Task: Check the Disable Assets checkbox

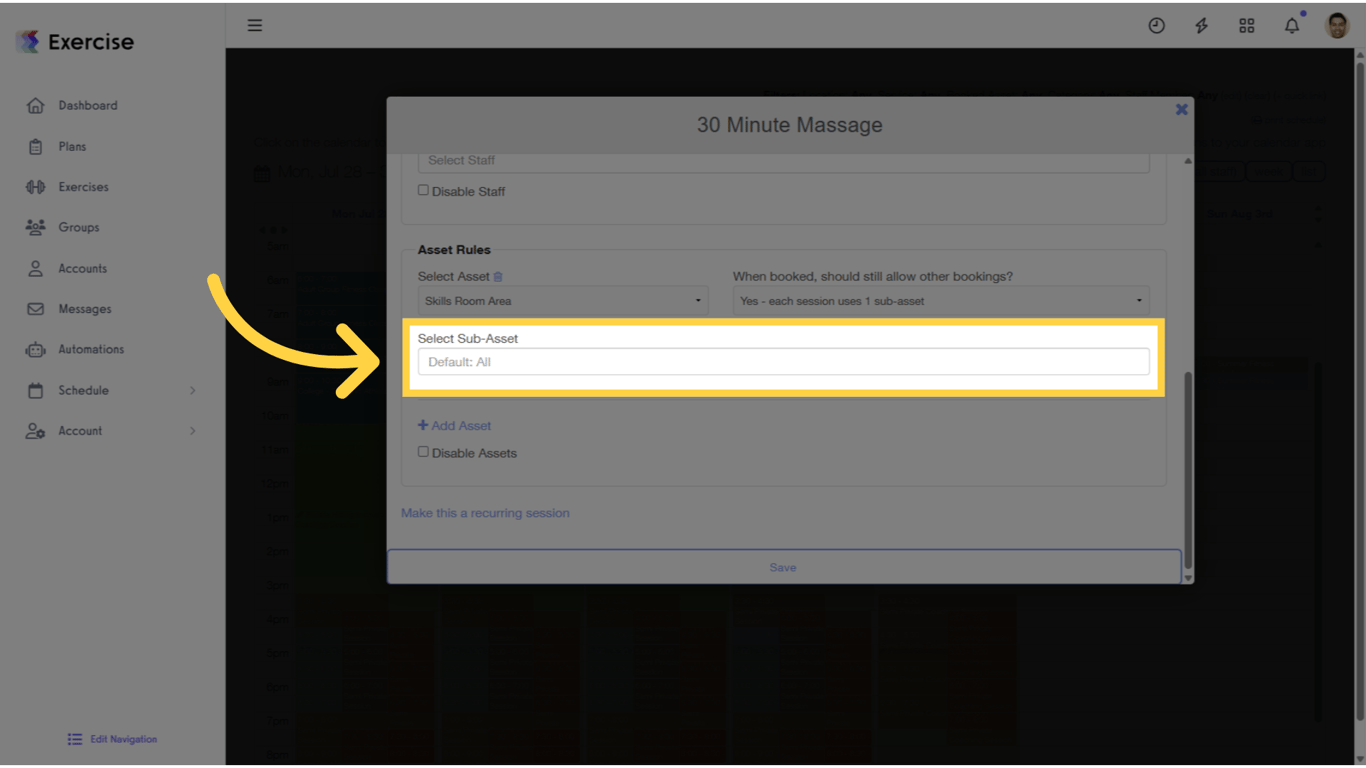Action: 423,452
